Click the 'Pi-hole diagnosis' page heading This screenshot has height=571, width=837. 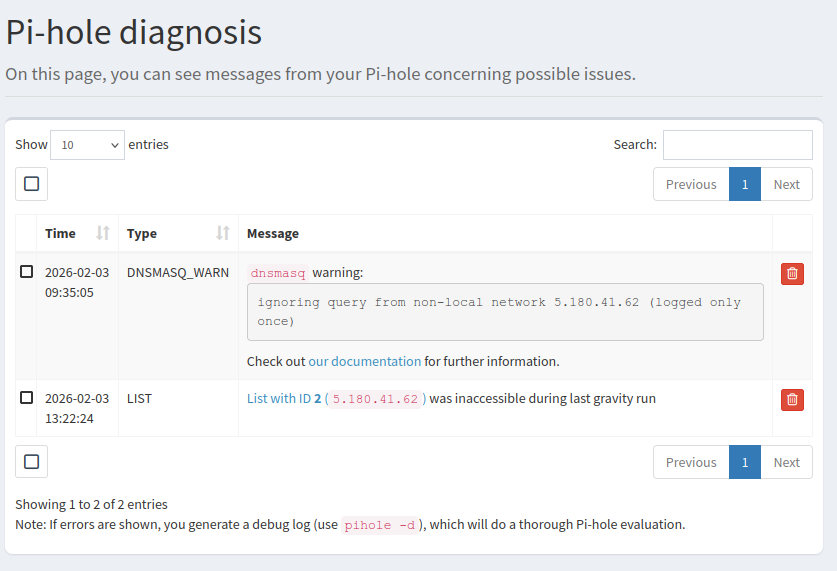[x=133, y=32]
